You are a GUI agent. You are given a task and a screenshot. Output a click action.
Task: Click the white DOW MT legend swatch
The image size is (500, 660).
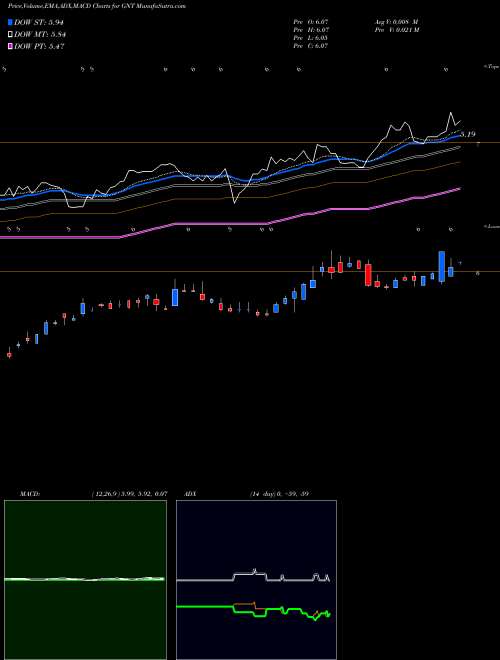10,34
